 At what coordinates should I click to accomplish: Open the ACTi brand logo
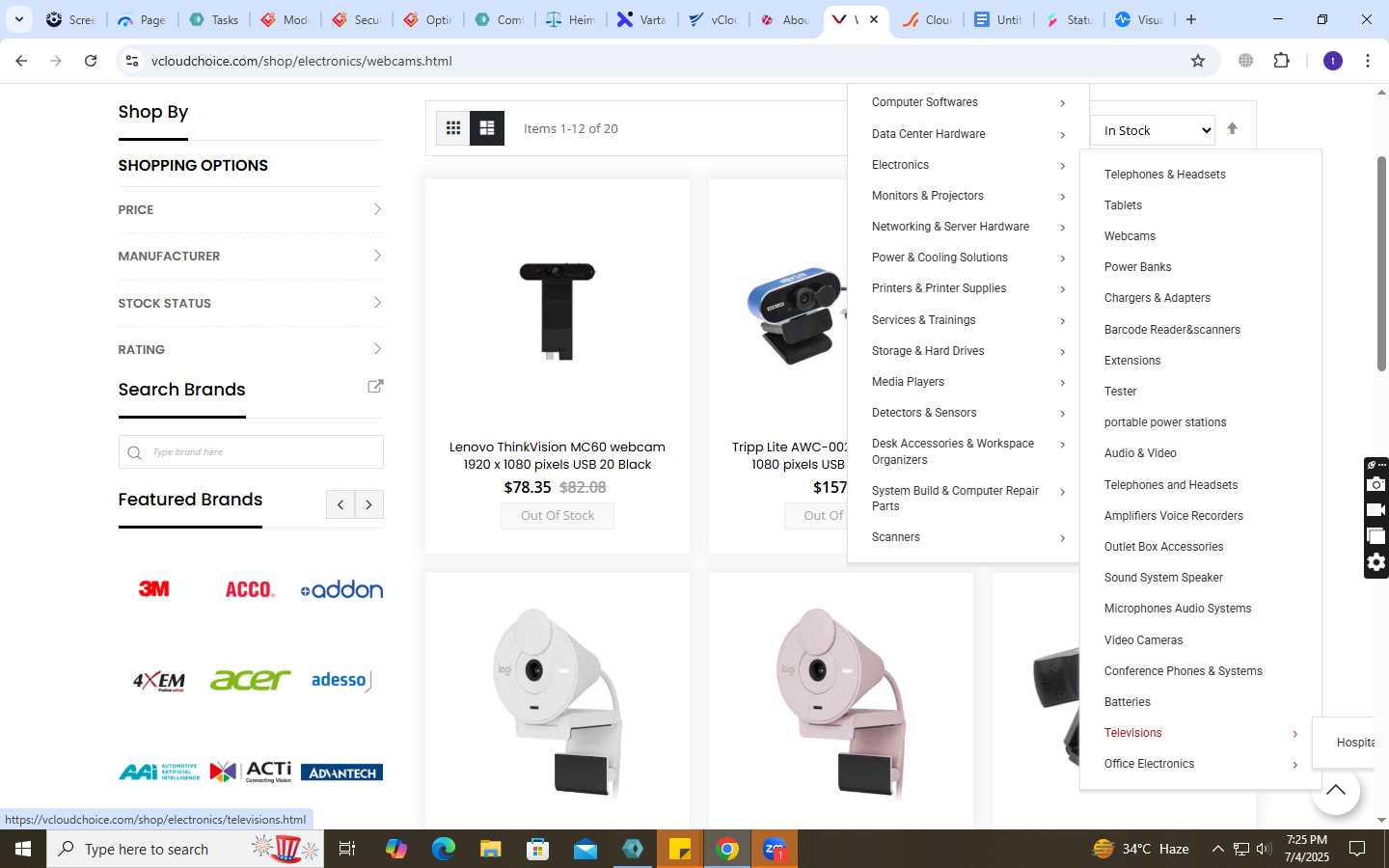pyautogui.click(x=250, y=772)
